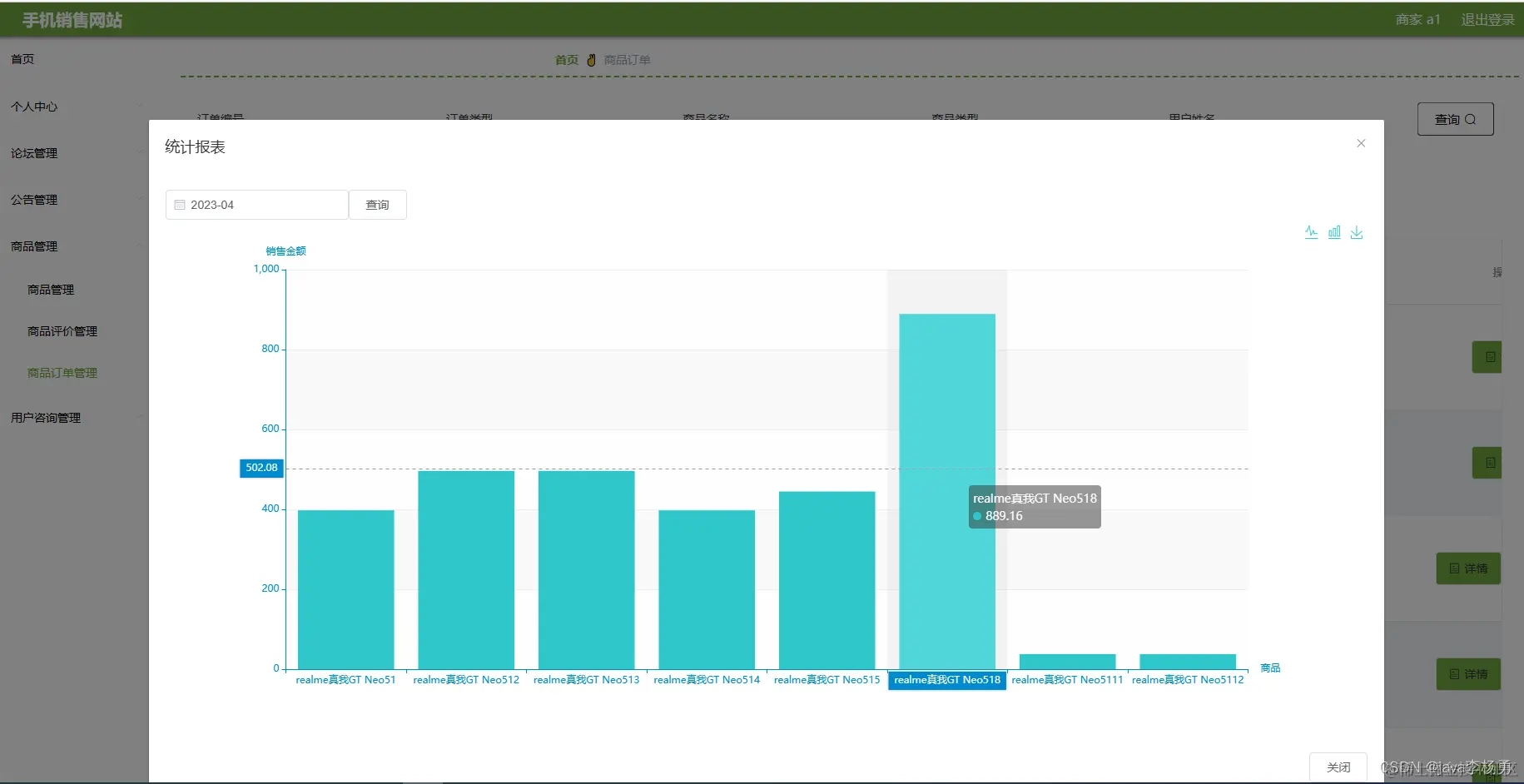Switch chart to bar view icon
Viewport: 1524px width, 784px height.
coord(1334,232)
